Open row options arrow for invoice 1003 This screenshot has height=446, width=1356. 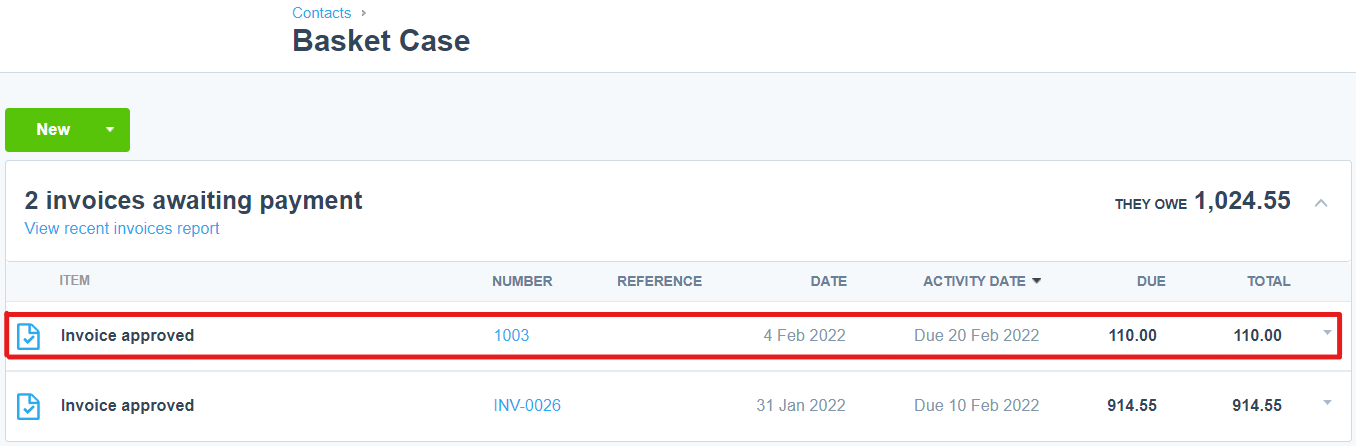(x=1327, y=332)
